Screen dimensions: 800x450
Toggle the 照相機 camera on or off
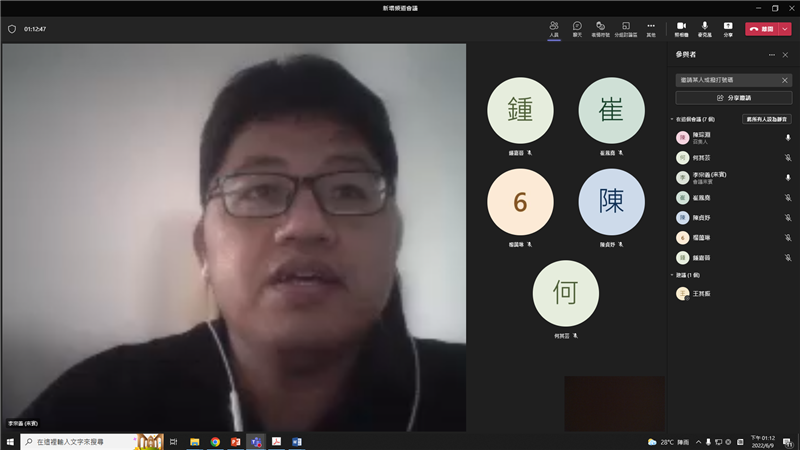pyautogui.click(x=681, y=28)
